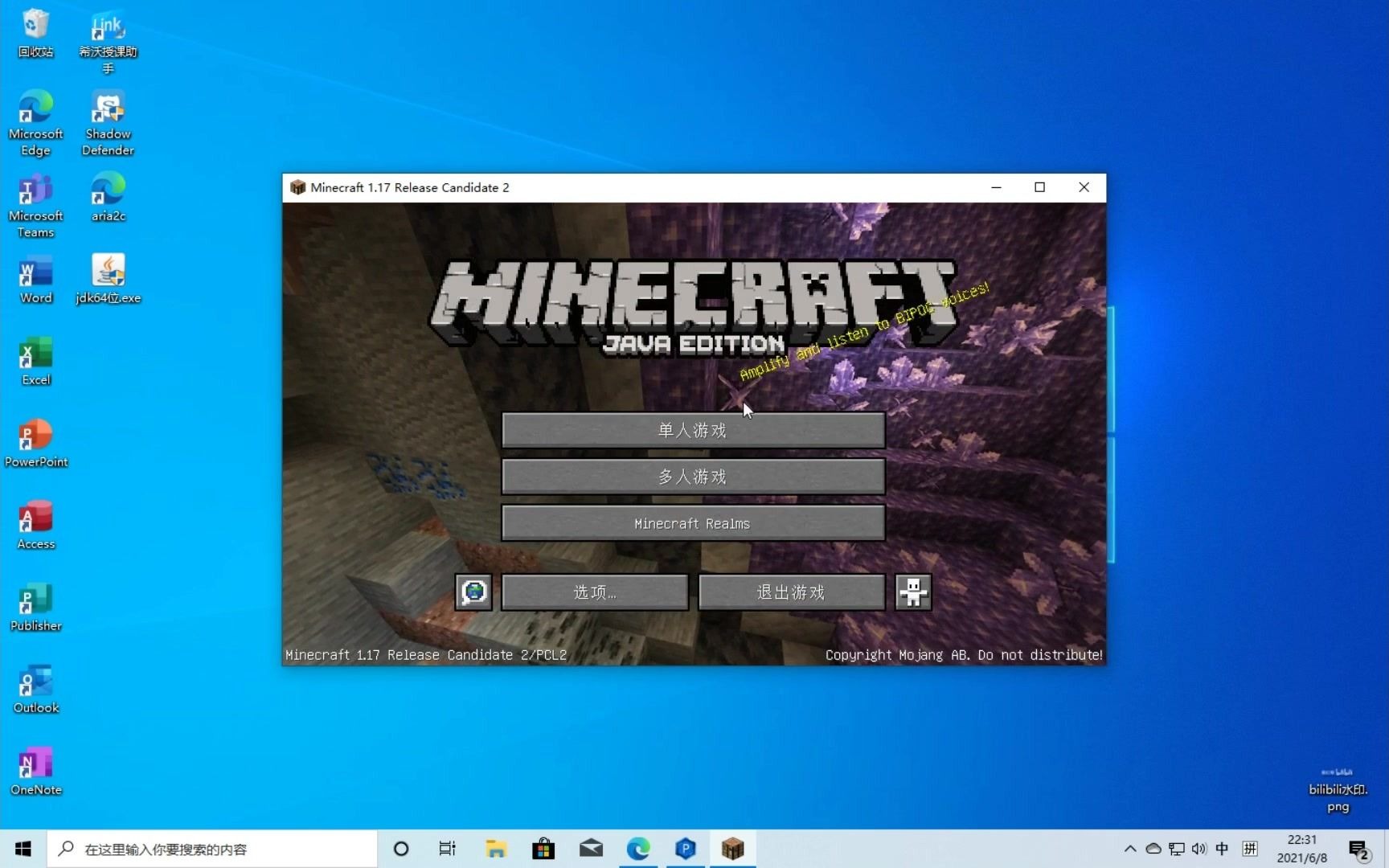Open the notification center icon
This screenshot has height=868, width=1389.
(x=1359, y=850)
